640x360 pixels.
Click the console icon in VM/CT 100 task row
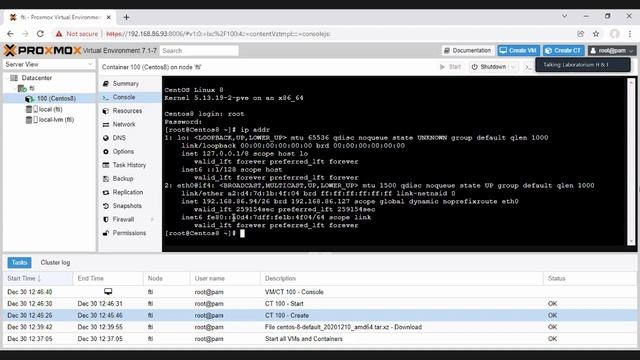pyautogui.click(x=108, y=291)
